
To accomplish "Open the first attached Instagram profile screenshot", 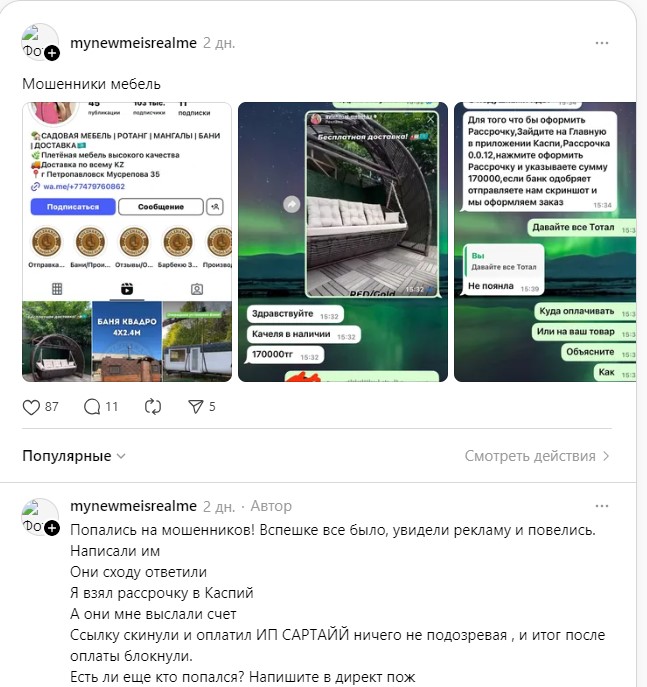I will point(127,242).
